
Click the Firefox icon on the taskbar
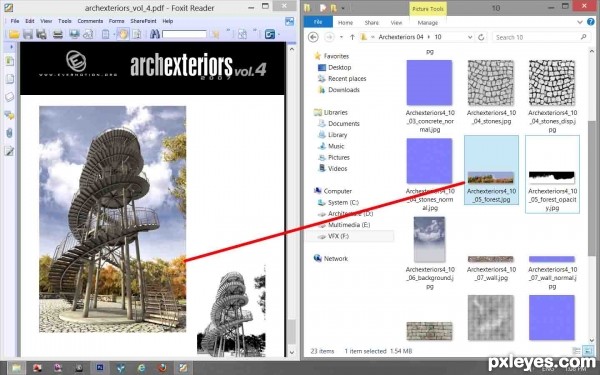(163, 368)
